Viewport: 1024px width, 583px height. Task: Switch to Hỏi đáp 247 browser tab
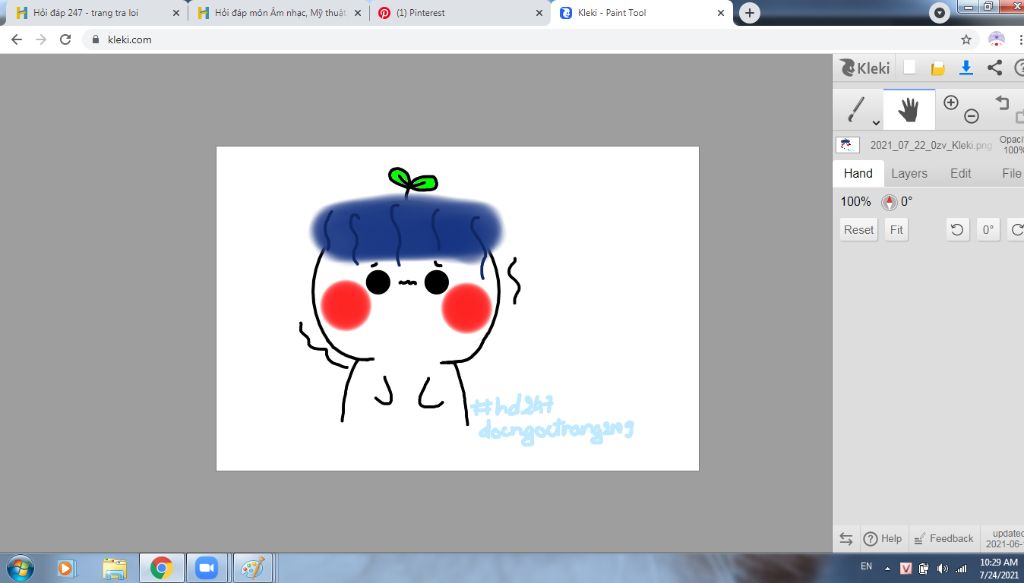[x=96, y=12]
